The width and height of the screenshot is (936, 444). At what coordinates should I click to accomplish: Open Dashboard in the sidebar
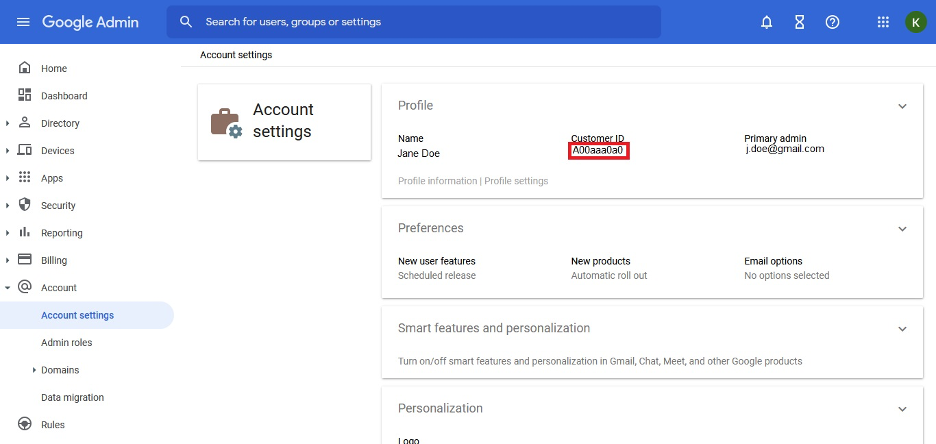(64, 96)
